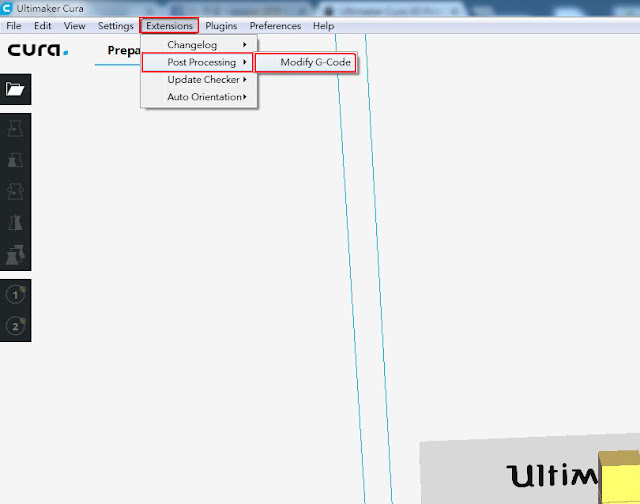Choose Modify G-Code option

(x=306, y=62)
